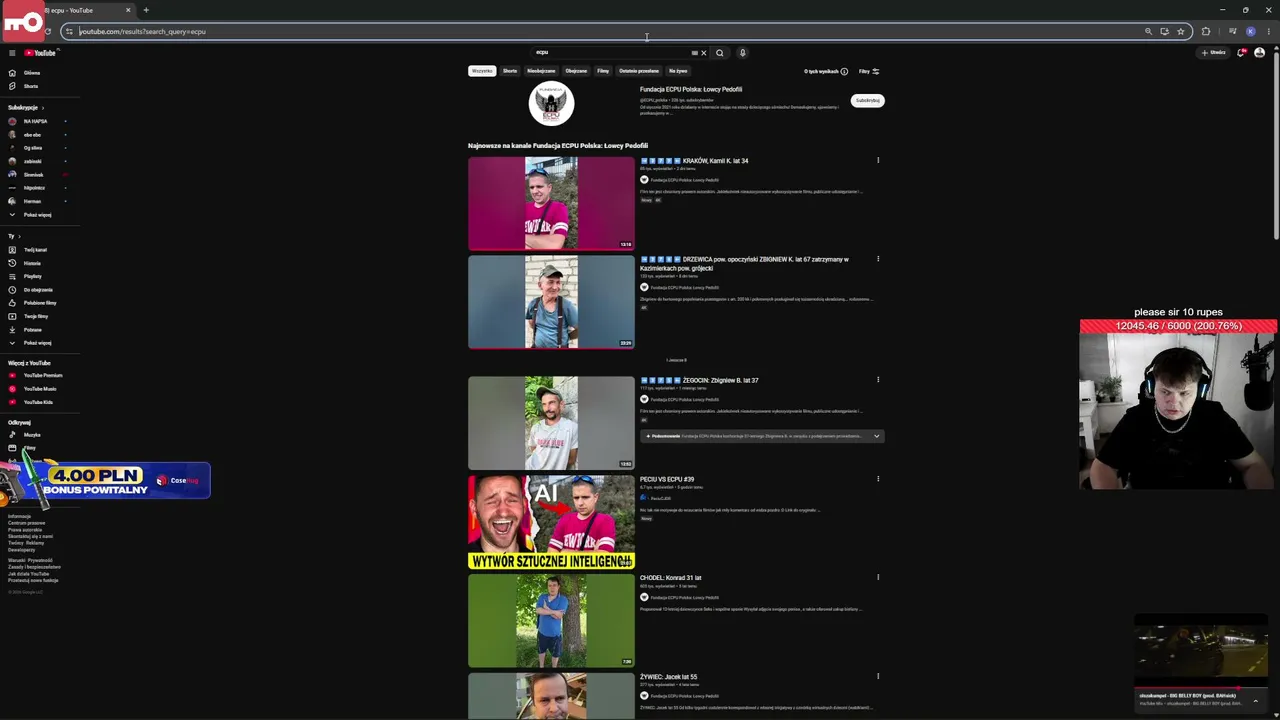Open the PECIU VS ECPU #39 video title
This screenshot has width=1280, height=720.
tap(667, 479)
